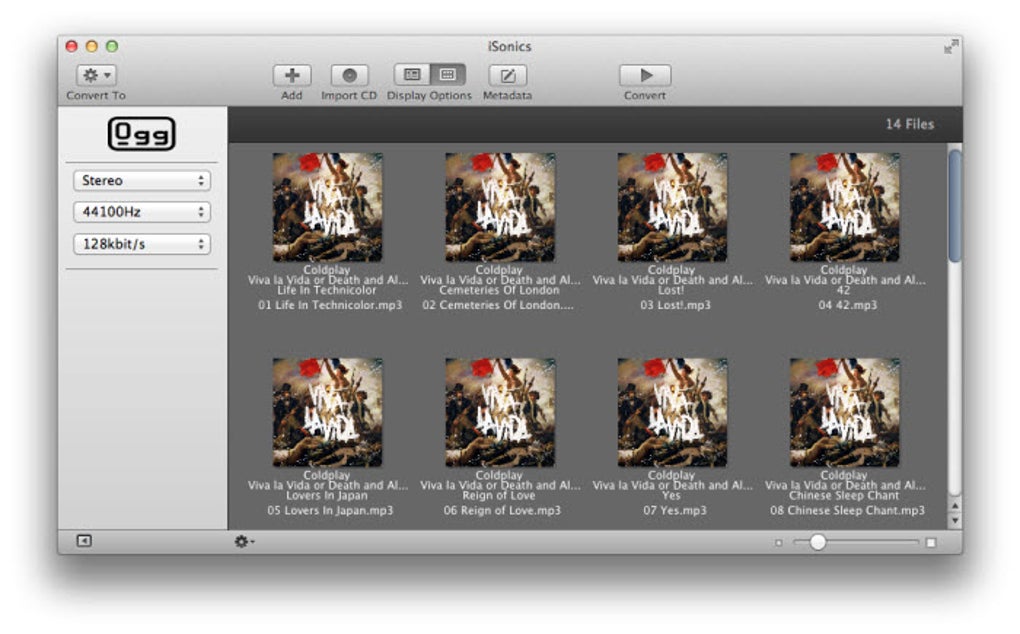Click the 04 42.mp3 filename
Screen dimensions: 1020x634
848,305
